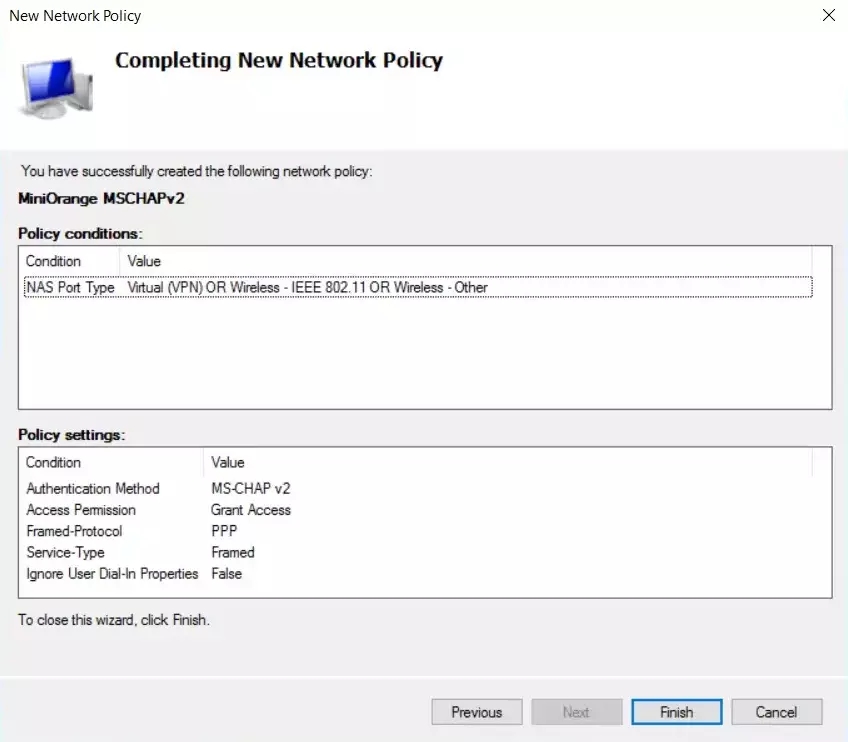Click the Grant Access value text
The image size is (848, 742).
(252, 510)
